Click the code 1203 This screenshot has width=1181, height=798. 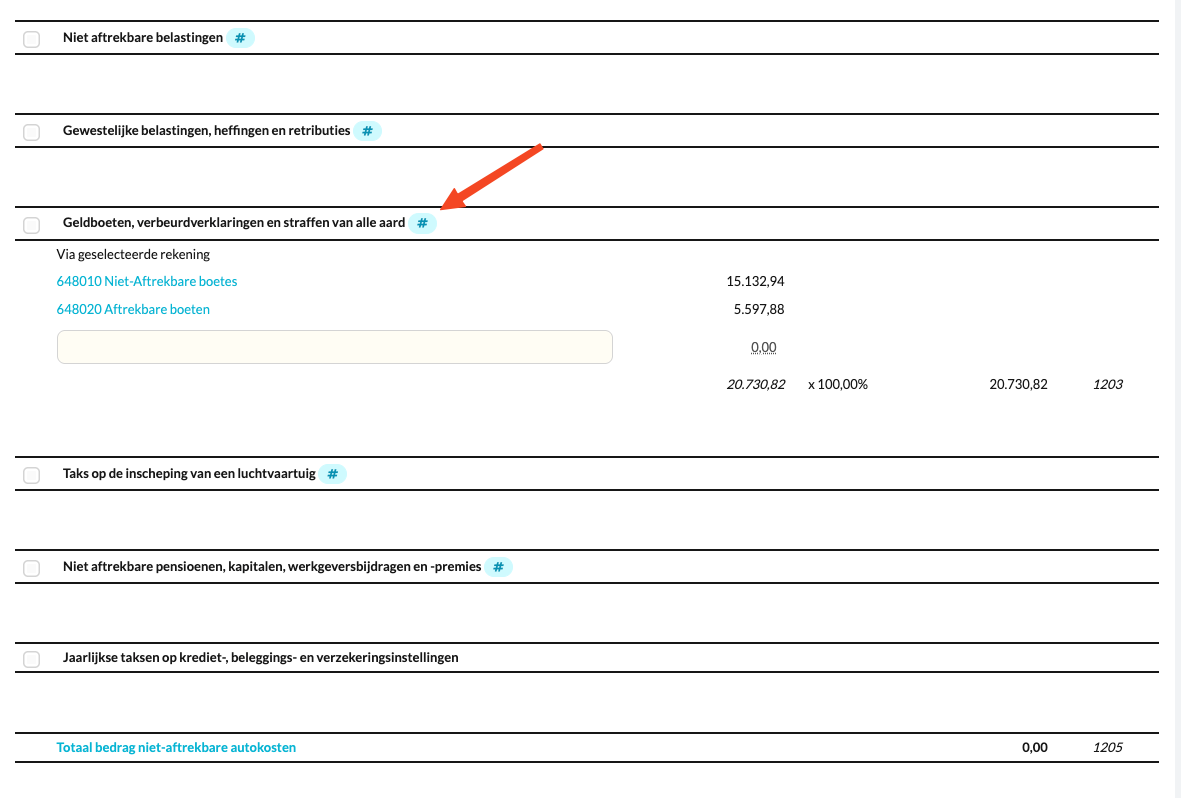pos(1108,384)
